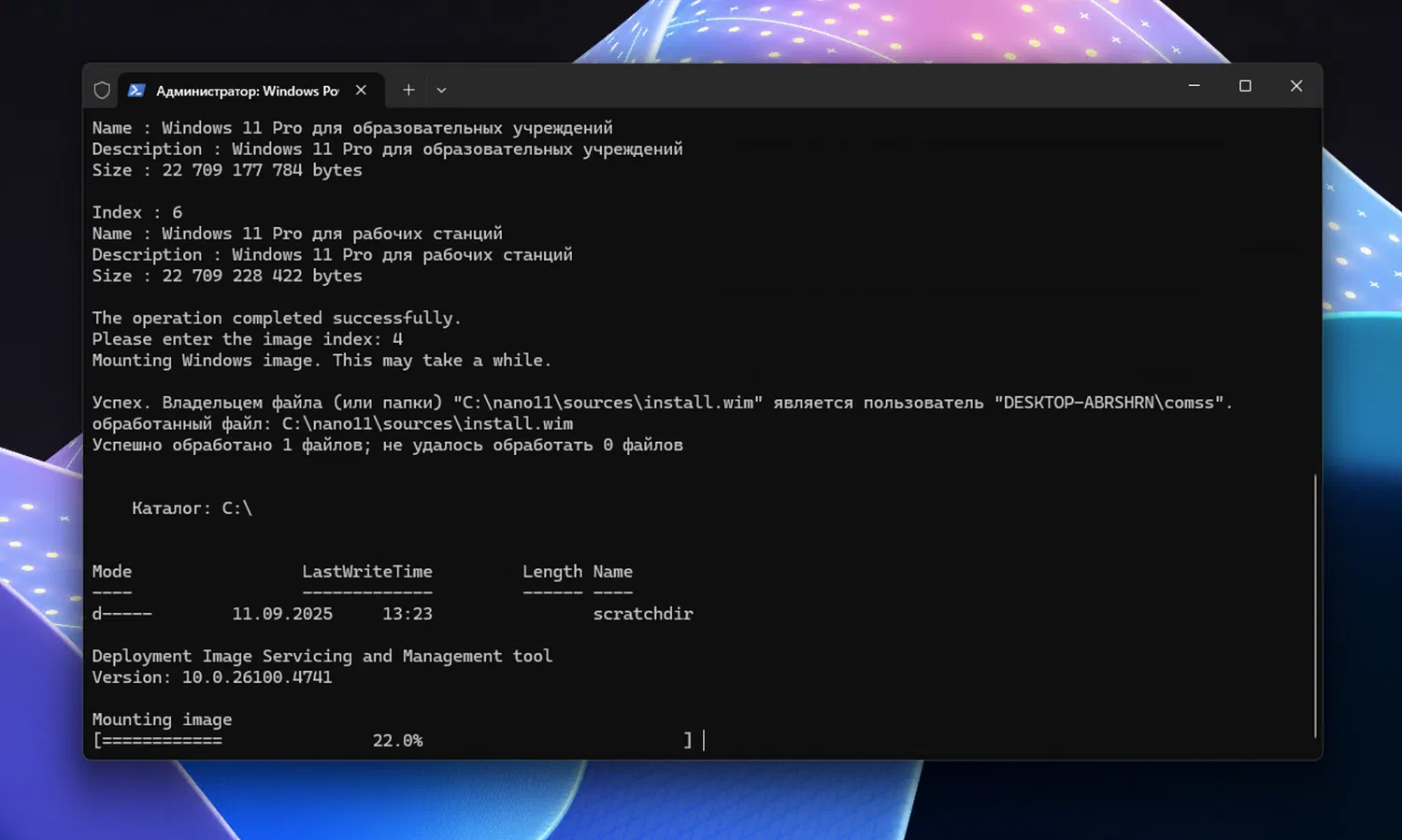
Task: Click the Description line ending in 'образовательных учреждений'
Action: coord(387,149)
